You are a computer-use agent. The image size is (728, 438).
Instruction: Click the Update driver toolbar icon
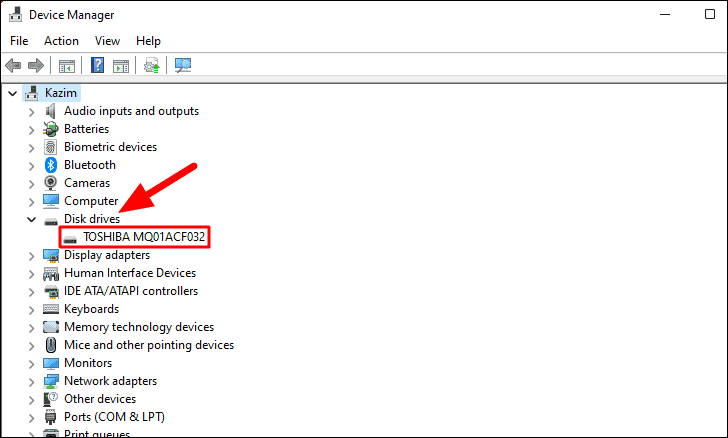click(152, 65)
